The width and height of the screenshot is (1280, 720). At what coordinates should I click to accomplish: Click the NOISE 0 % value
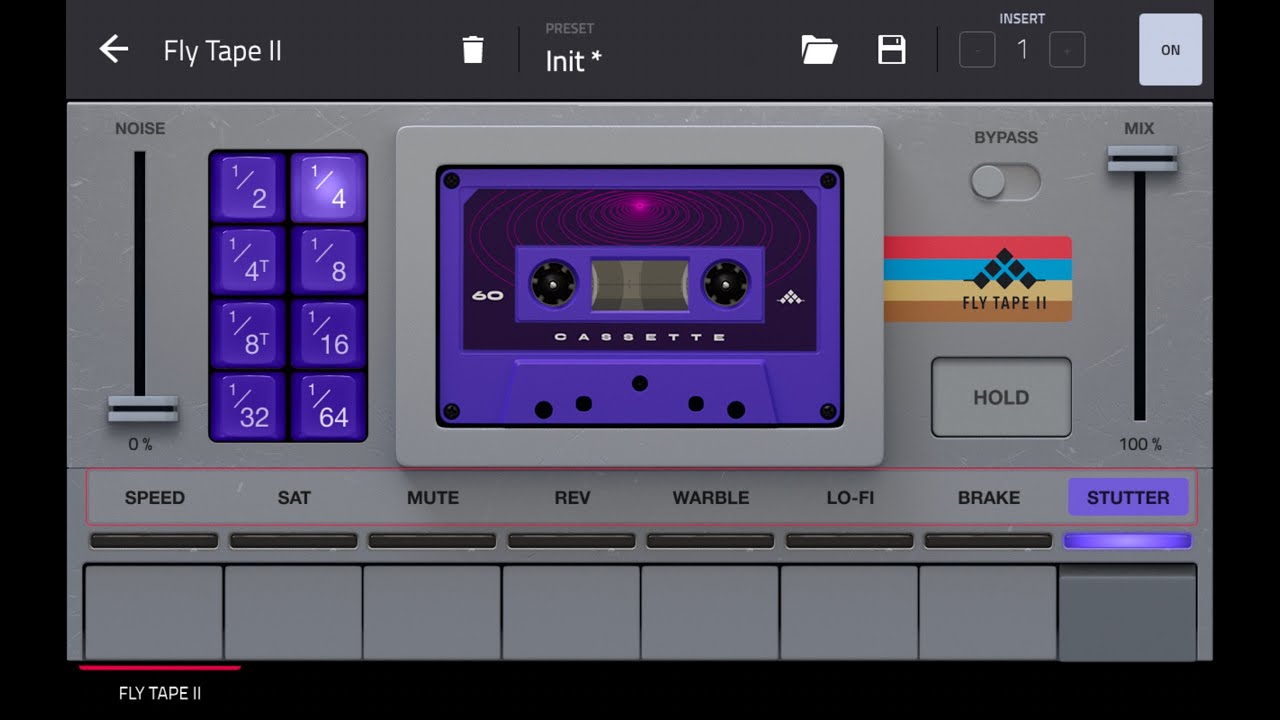click(x=141, y=444)
